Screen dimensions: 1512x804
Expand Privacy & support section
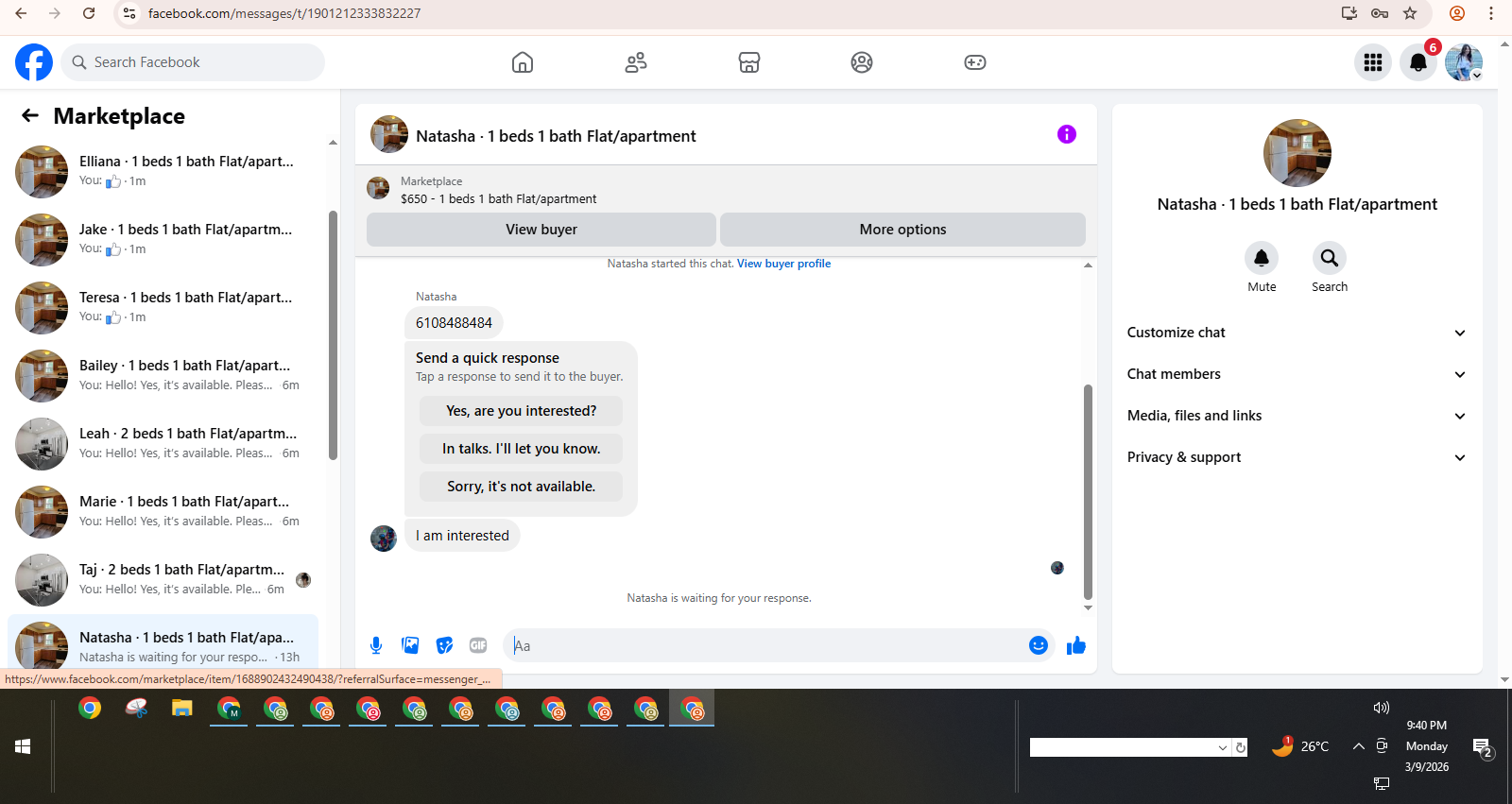pos(1297,457)
